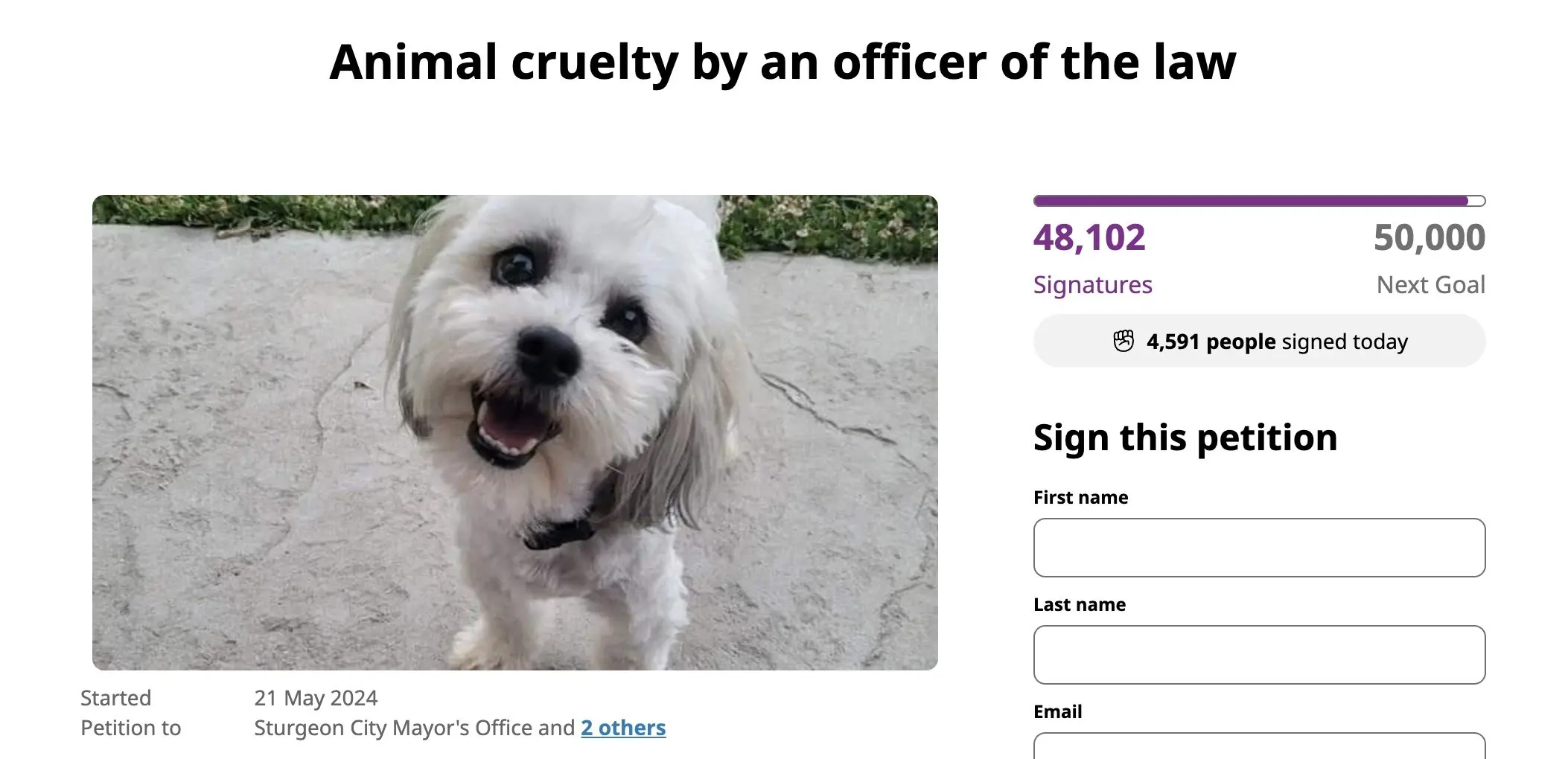Image resolution: width=1568 pixels, height=759 pixels.
Task: Focus the Last name input box
Action: (1259, 655)
